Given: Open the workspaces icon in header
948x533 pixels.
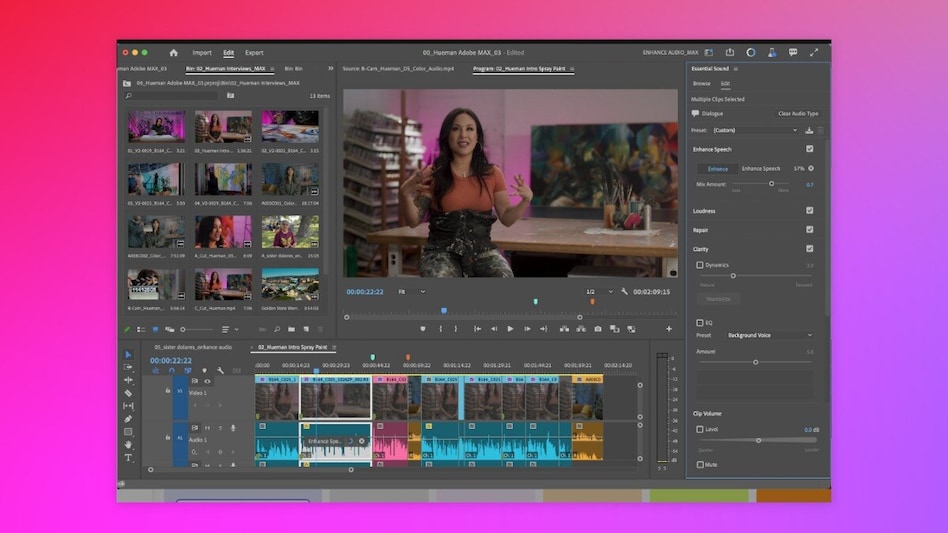Looking at the screenshot, I should click(709, 53).
